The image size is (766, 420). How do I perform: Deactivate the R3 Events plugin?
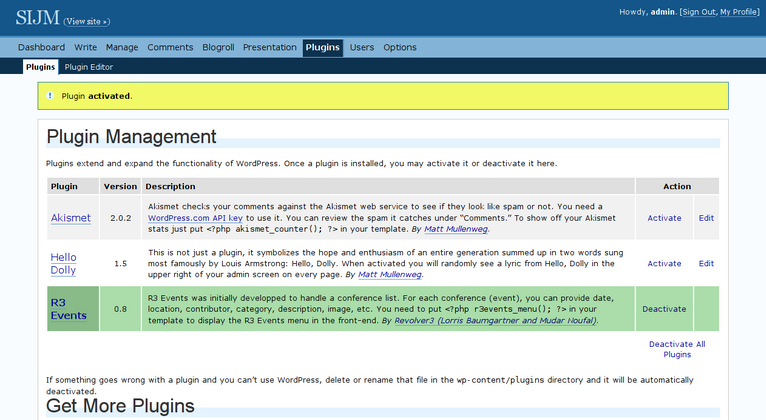pos(664,309)
